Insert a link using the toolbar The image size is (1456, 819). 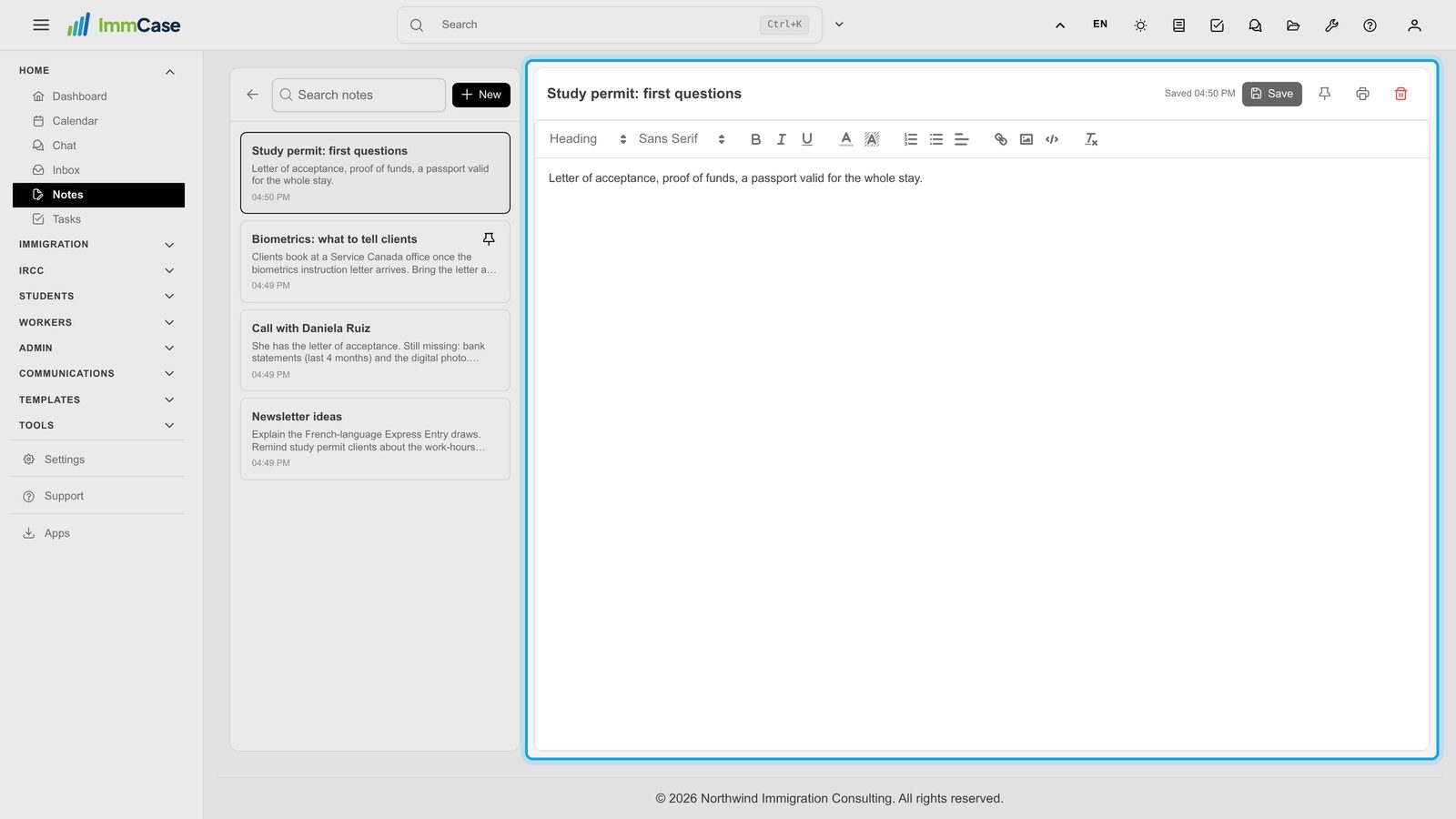coord(1001,139)
